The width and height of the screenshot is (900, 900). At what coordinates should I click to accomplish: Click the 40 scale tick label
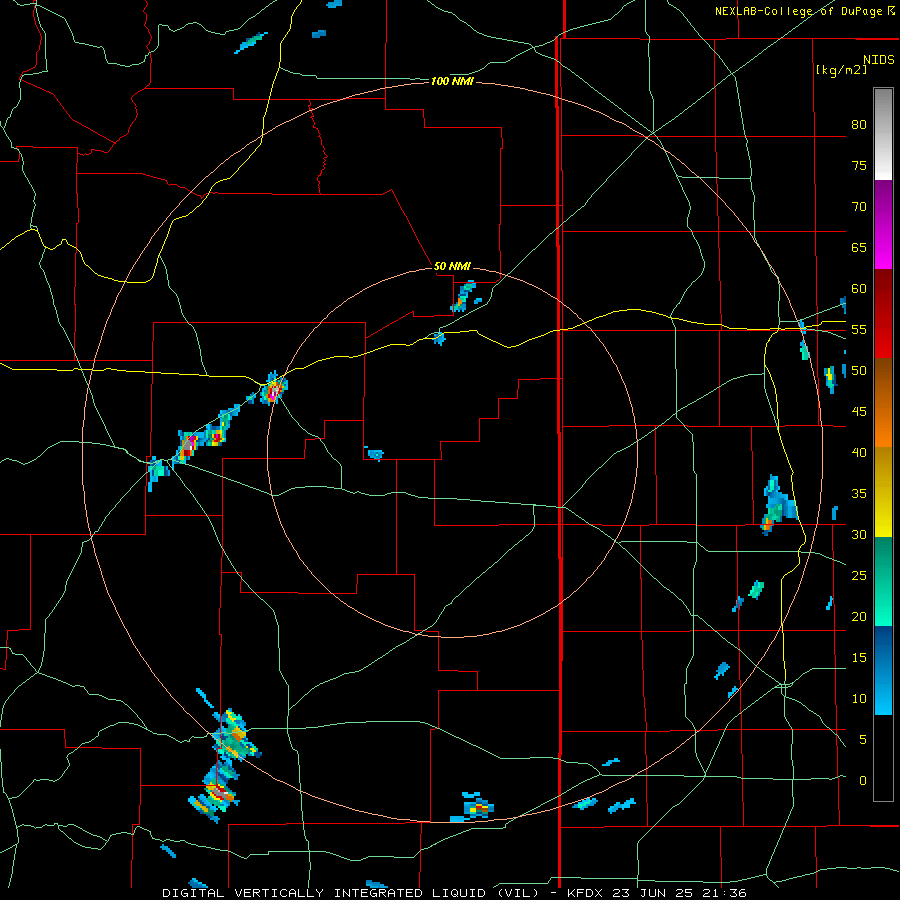pos(859,453)
